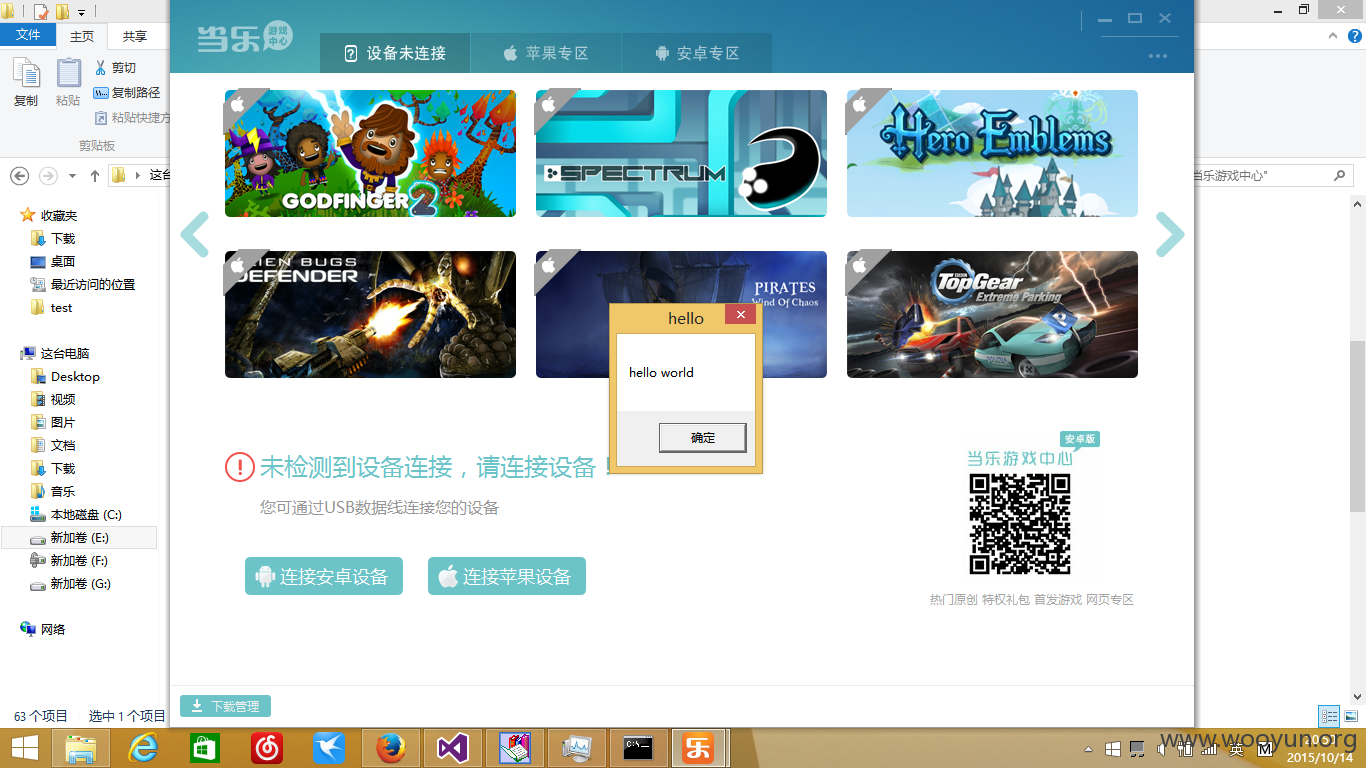Select 图片 folder in sidebar
Viewport: 1366px width, 768px height.
coord(53,422)
